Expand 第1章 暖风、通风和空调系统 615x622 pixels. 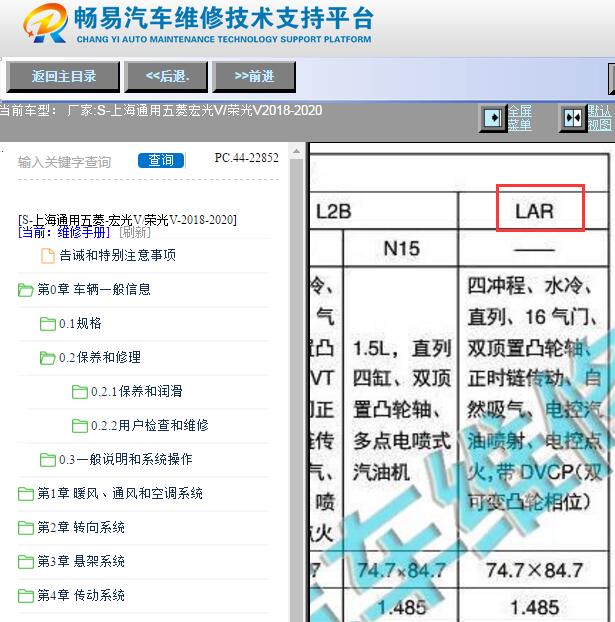pyautogui.click(x=120, y=493)
